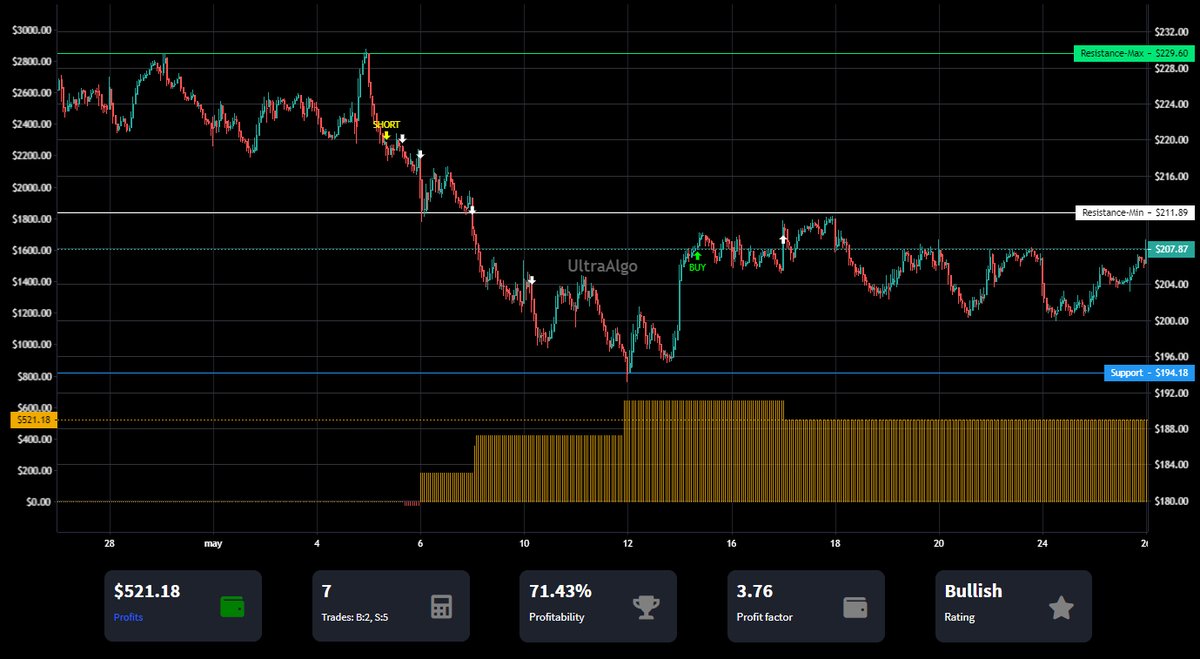The height and width of the screenshot is (659, 1200).
Task: Click the 71.43% profitability value
Action: click(x=560, y=591)
